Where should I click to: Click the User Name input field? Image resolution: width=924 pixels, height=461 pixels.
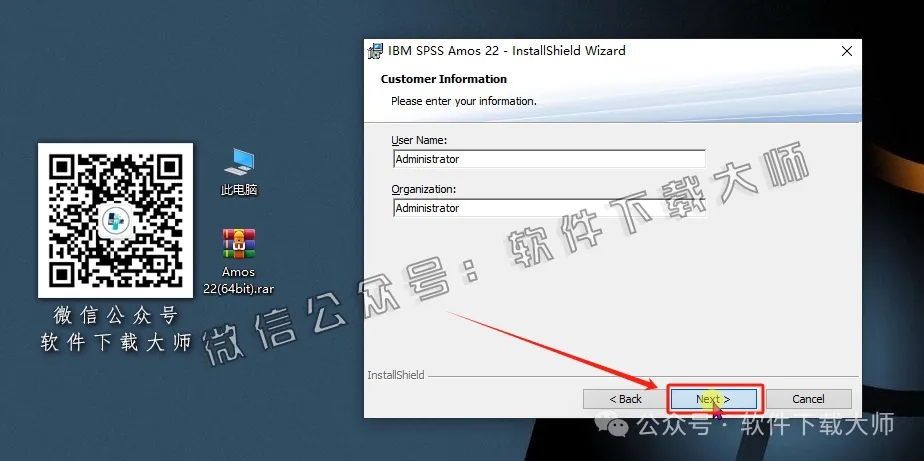pos(549,159)
